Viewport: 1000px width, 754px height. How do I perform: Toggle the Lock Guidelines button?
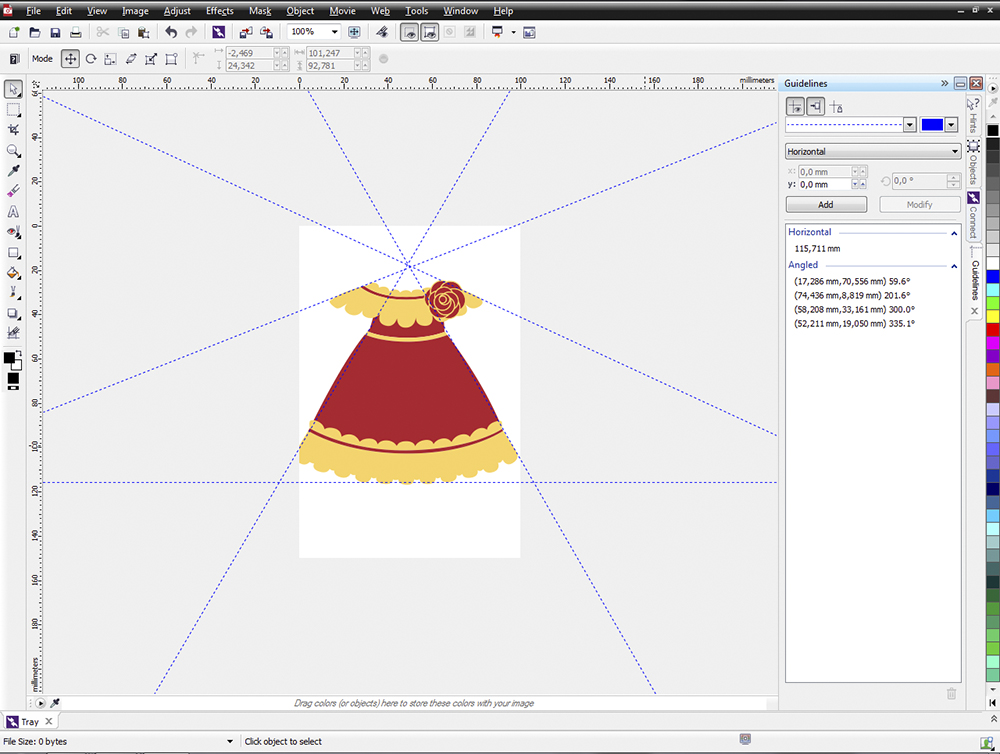click(x=838, y=107)
